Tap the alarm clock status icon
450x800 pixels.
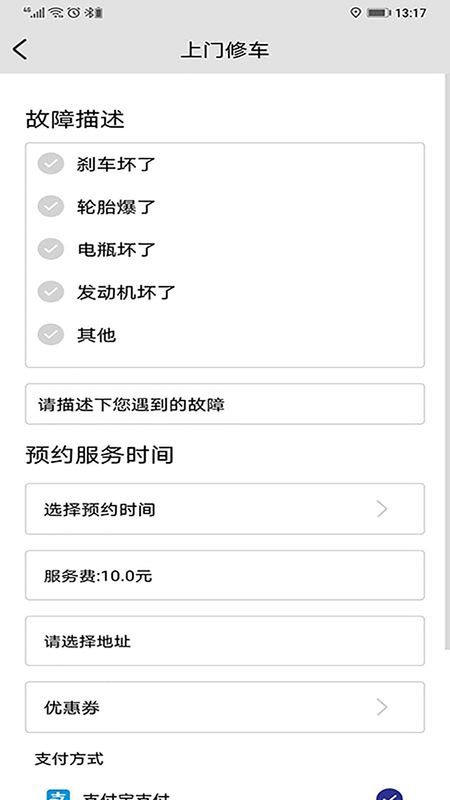pos(74,13)
